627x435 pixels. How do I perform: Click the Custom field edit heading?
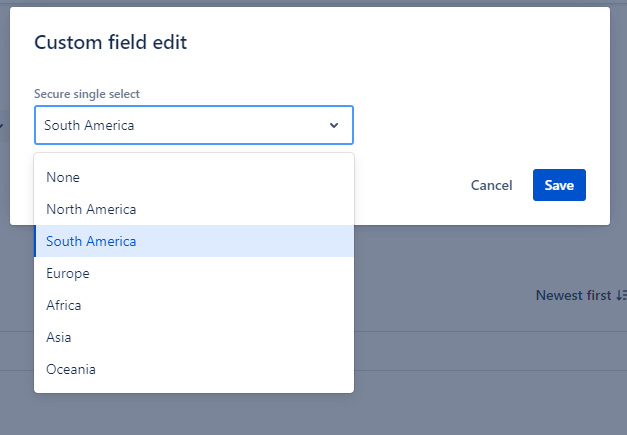coord(110,42)
